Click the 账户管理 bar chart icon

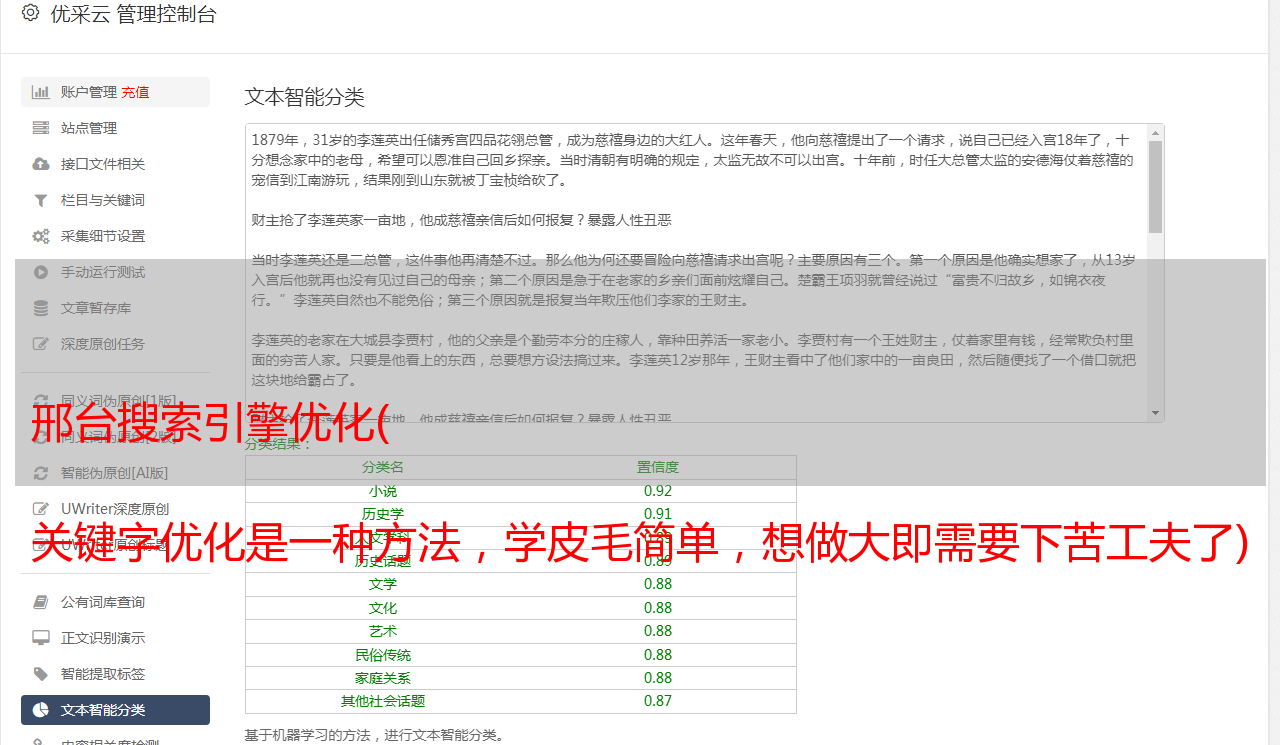point(41,92)
